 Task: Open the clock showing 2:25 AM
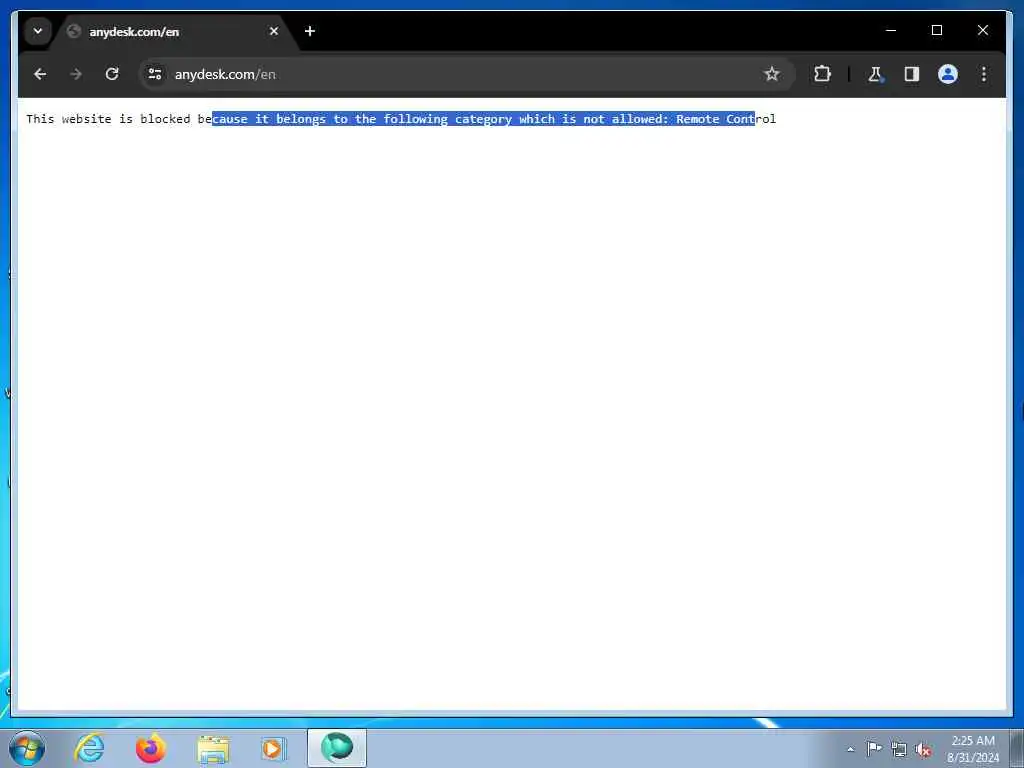pos(972,749)
